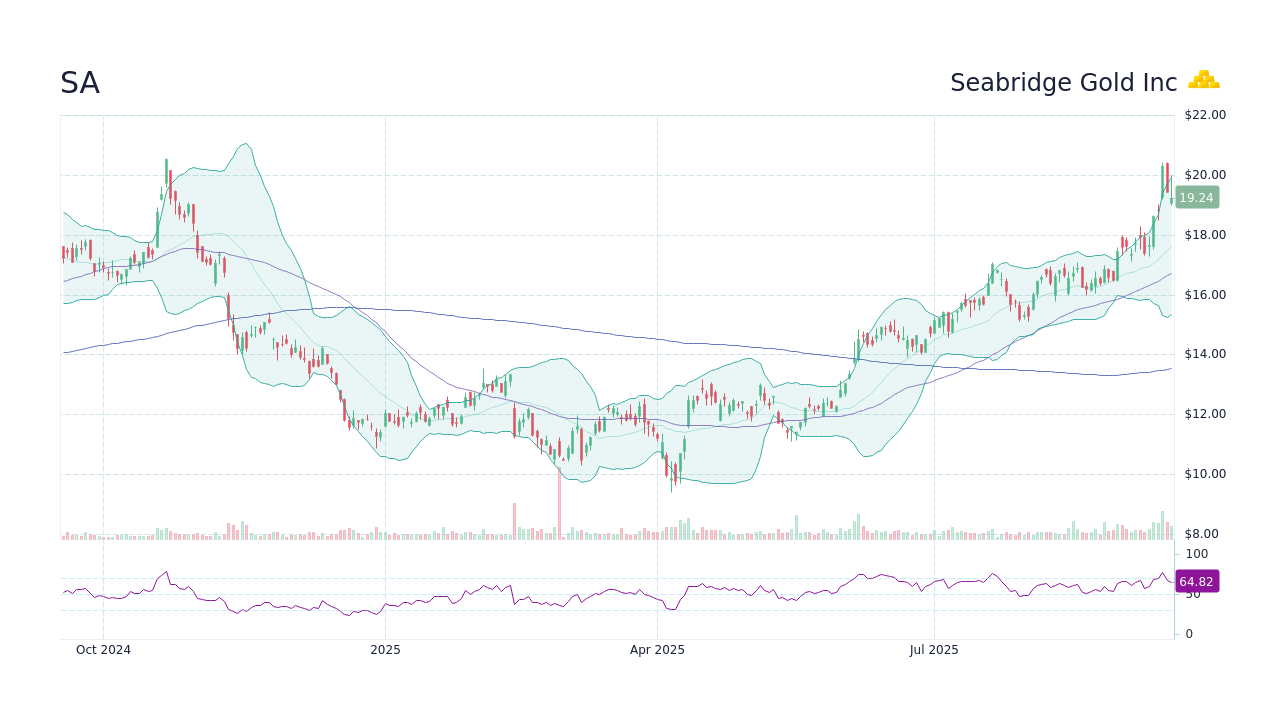Click the $18.00 price axis label
Viewport: 1280px width, 720px height.
[1205, 235]
